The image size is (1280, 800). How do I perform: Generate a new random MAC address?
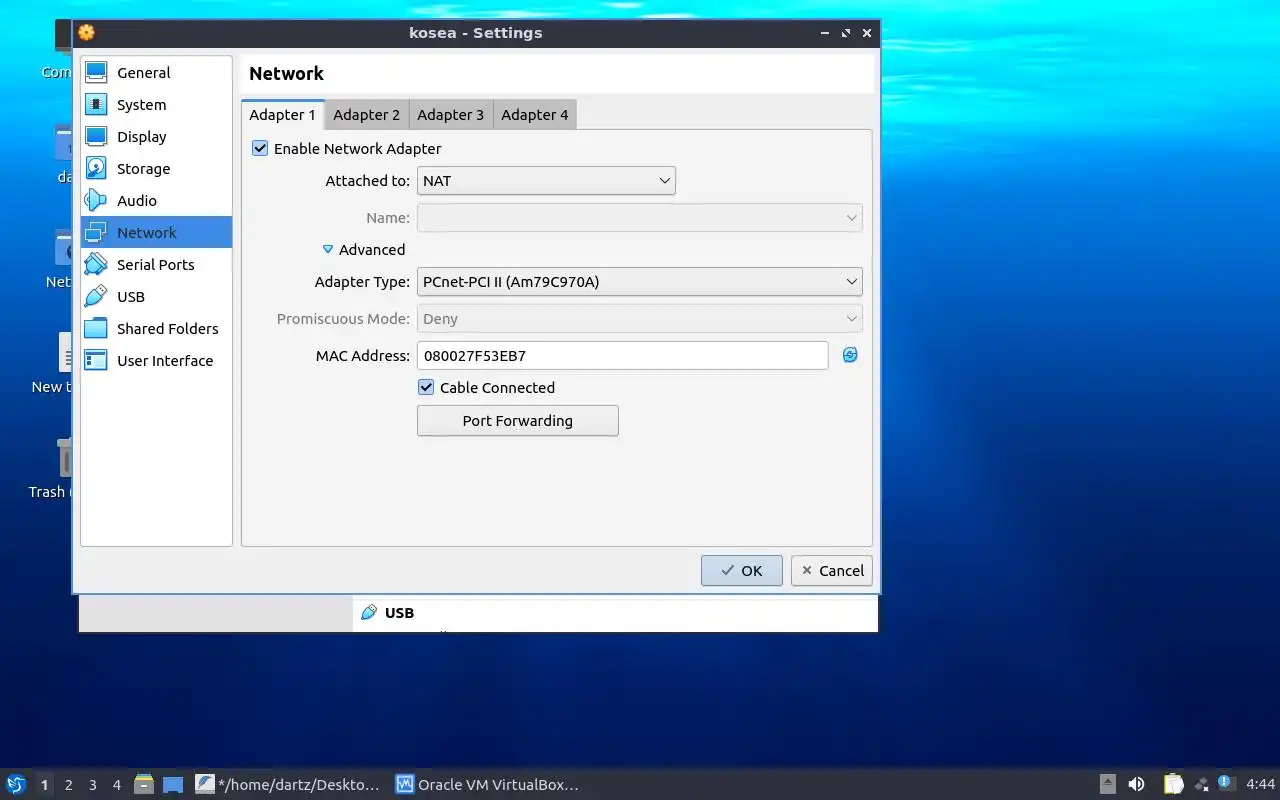click(850, 355)
